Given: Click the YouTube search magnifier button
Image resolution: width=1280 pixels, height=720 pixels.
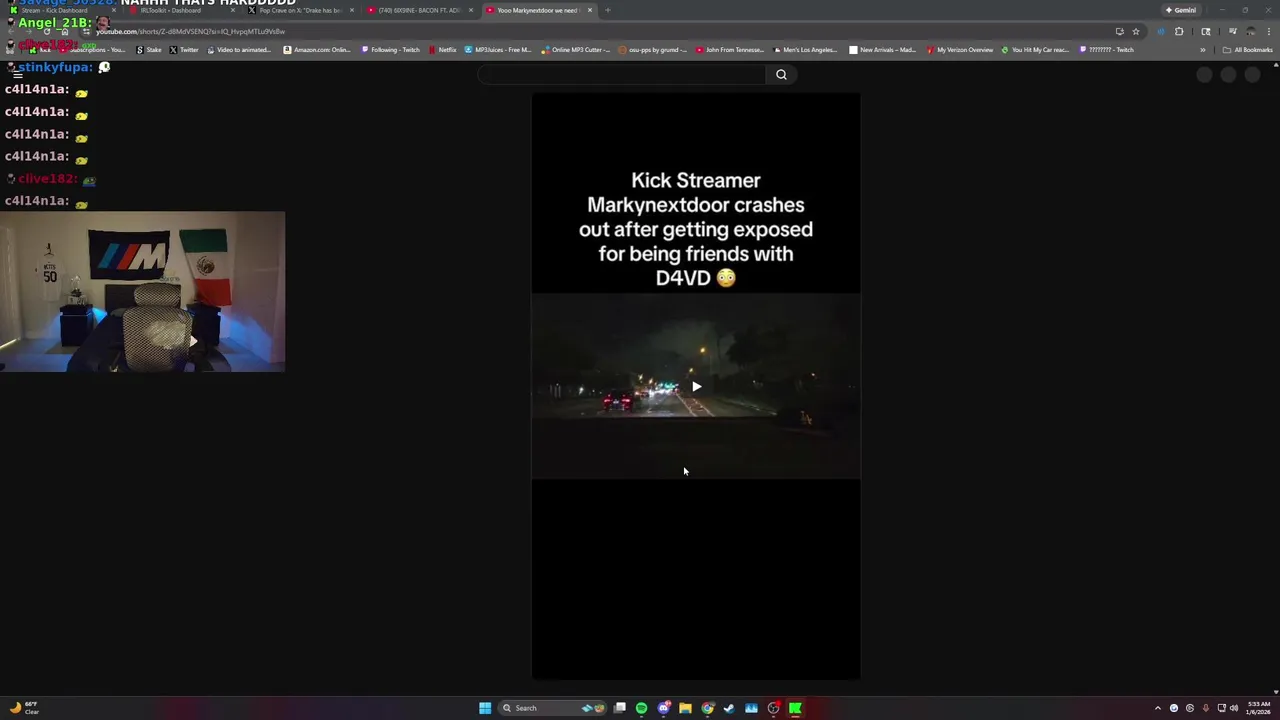Looking at the screenshot, I should coord(781,74).
